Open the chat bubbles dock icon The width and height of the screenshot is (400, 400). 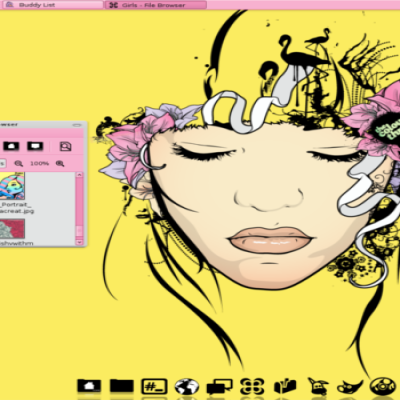tap(219, 387)
